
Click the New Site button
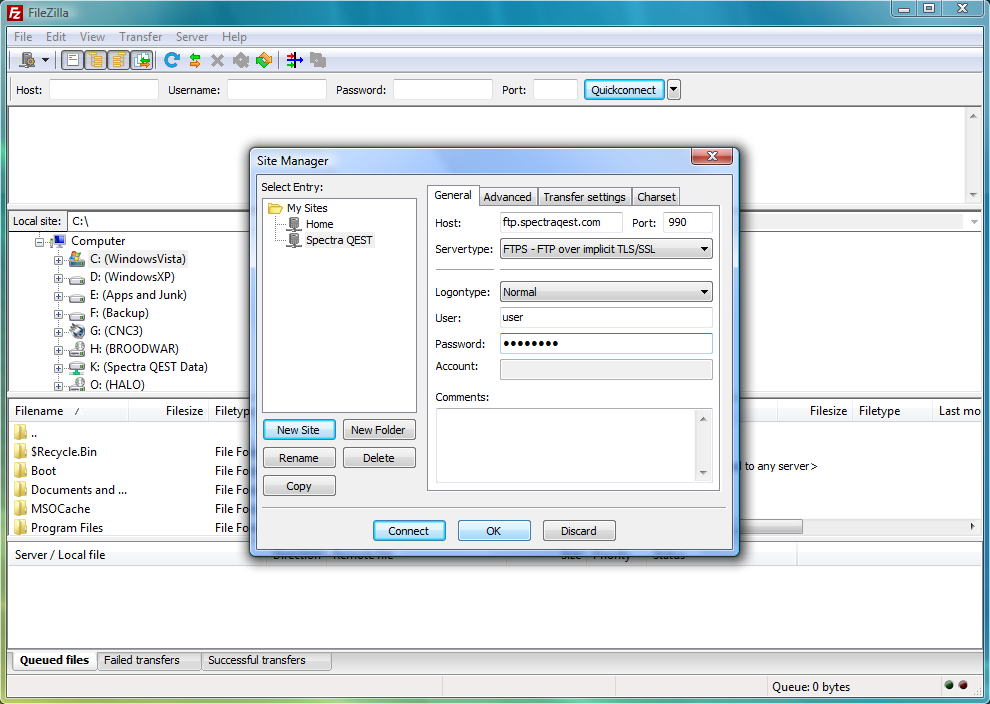coord(298,430)
